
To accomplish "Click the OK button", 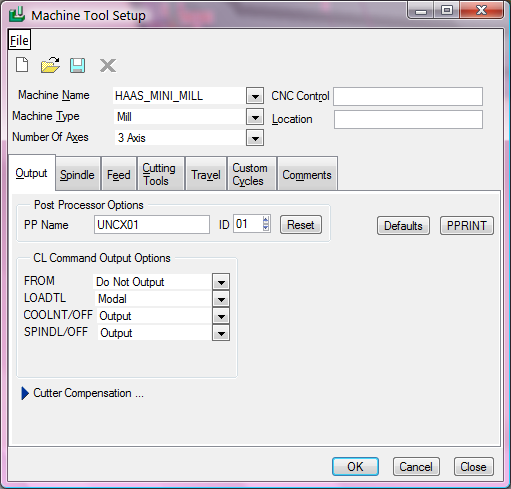I will (355, 467).
